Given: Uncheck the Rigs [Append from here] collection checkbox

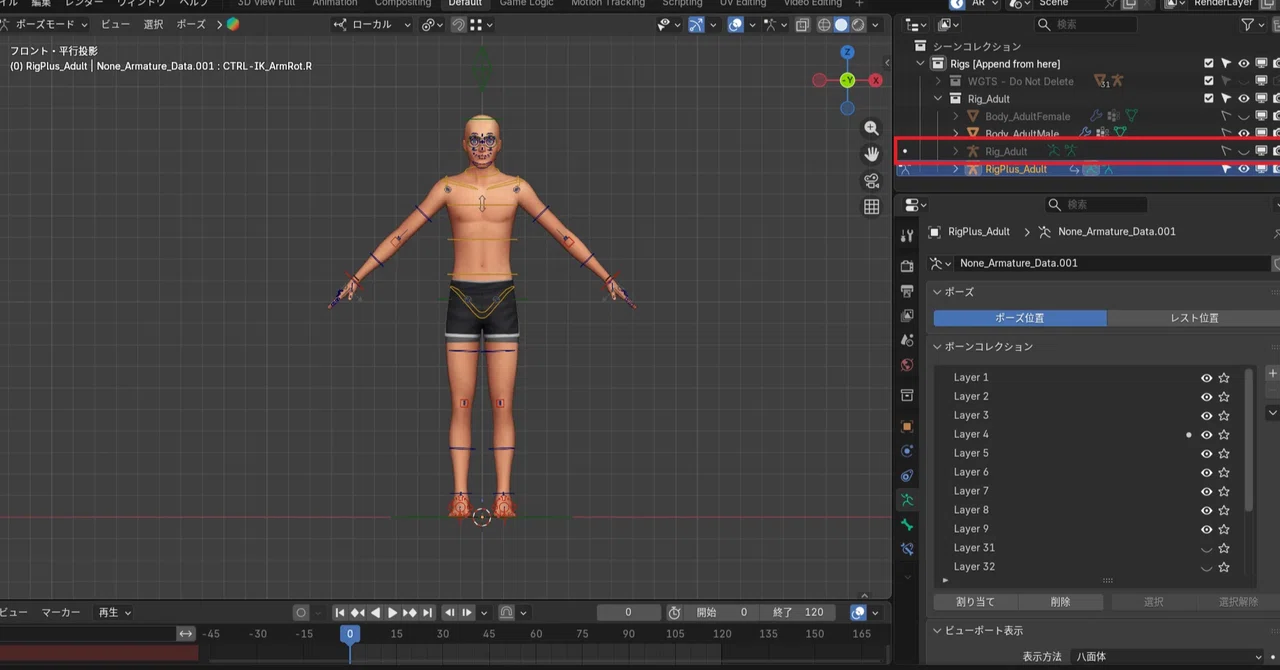Looking at the screenshot, I should 1209,64.
